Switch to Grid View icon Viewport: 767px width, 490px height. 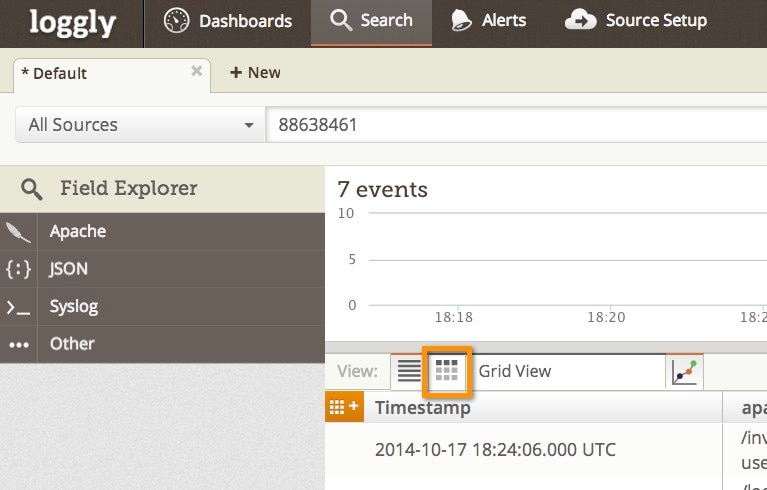[x=446, y=371]
